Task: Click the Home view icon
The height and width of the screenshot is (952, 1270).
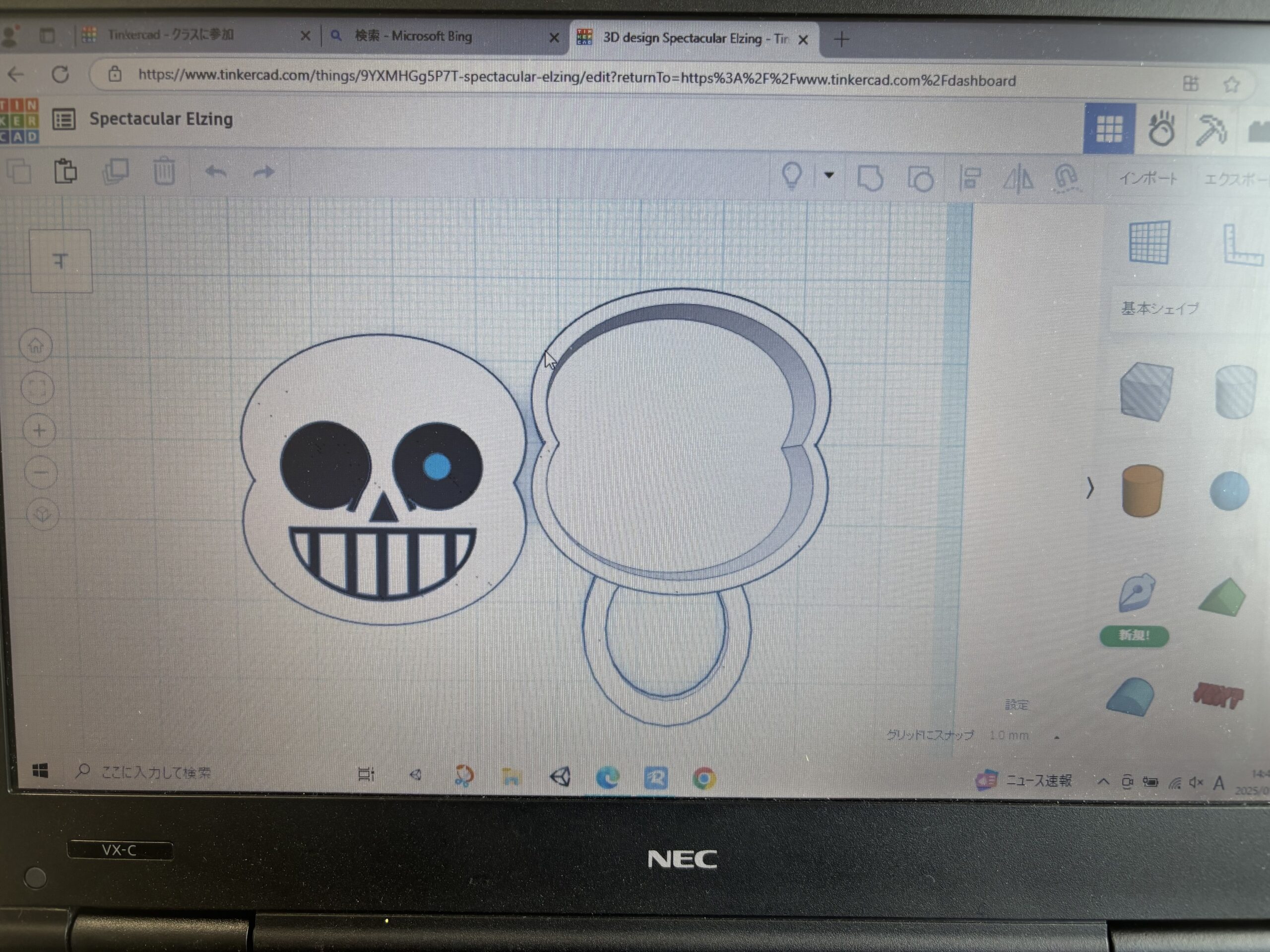Action: (36, 346)
